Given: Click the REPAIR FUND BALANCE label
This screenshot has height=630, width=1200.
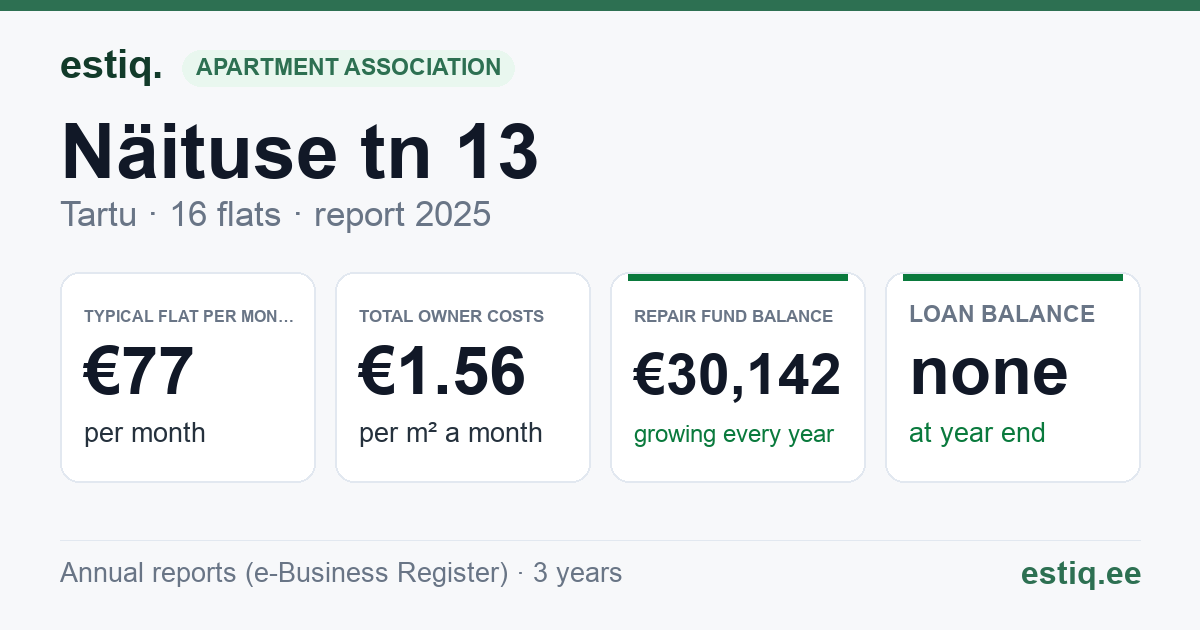Looking at the screenshot, I should [x=733, y=316].
